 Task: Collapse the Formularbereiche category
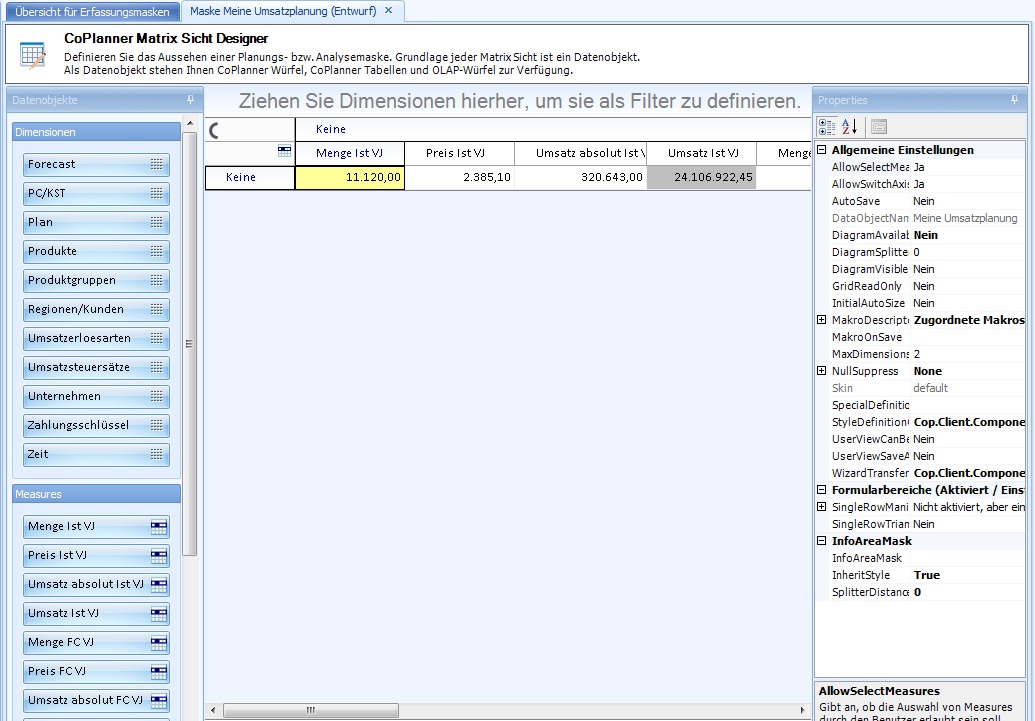click(822, 489)
